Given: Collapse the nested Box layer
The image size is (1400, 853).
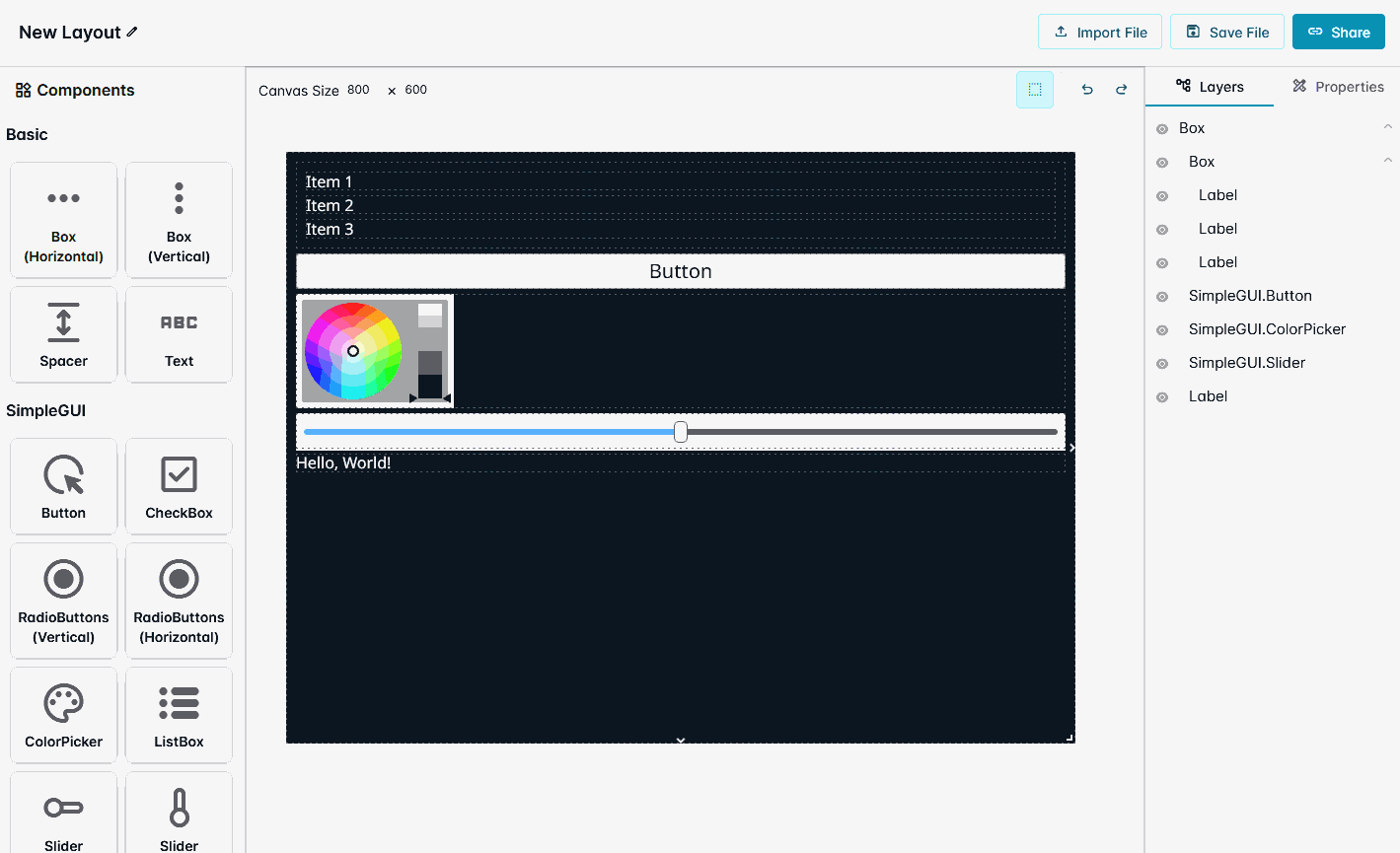Looking at the screenshot, I should [1387, 160].
